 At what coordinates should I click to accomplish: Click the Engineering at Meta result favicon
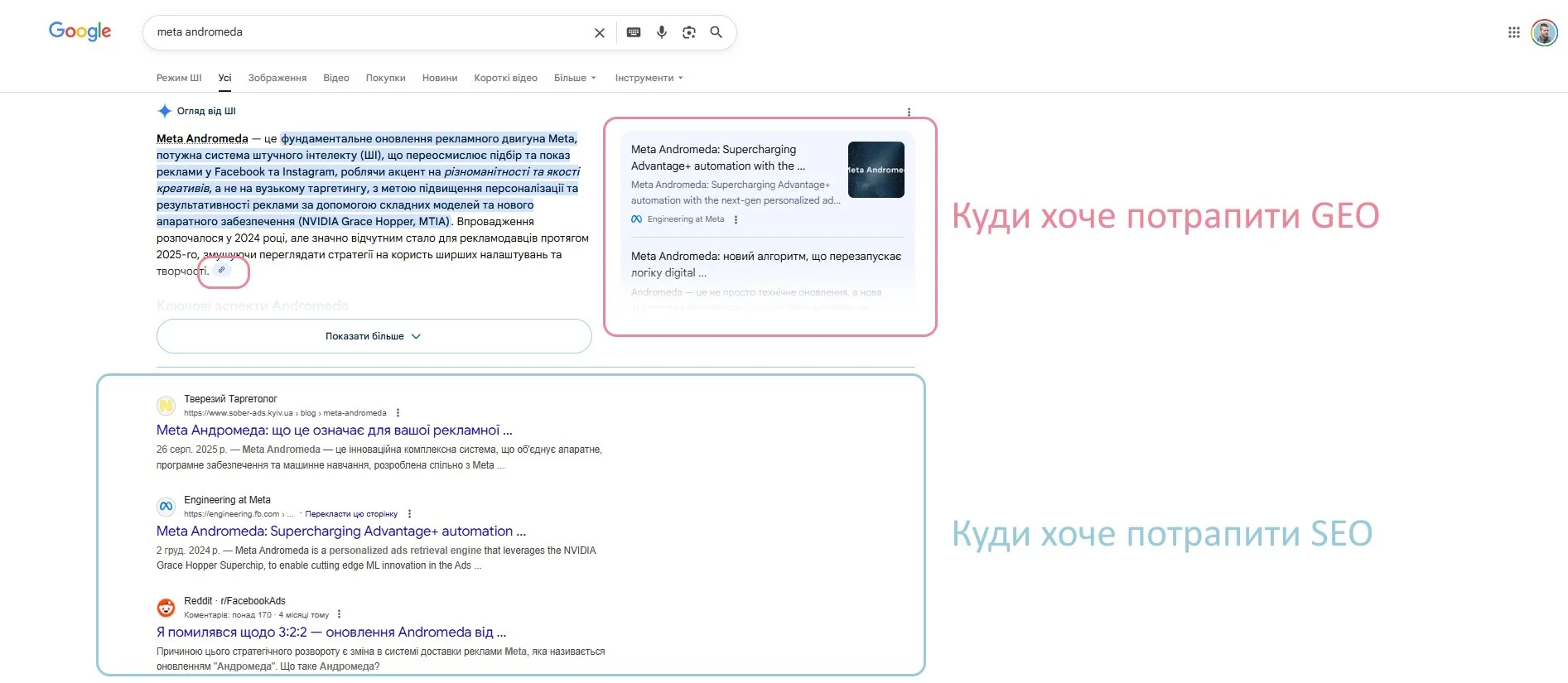coord(166,507)
